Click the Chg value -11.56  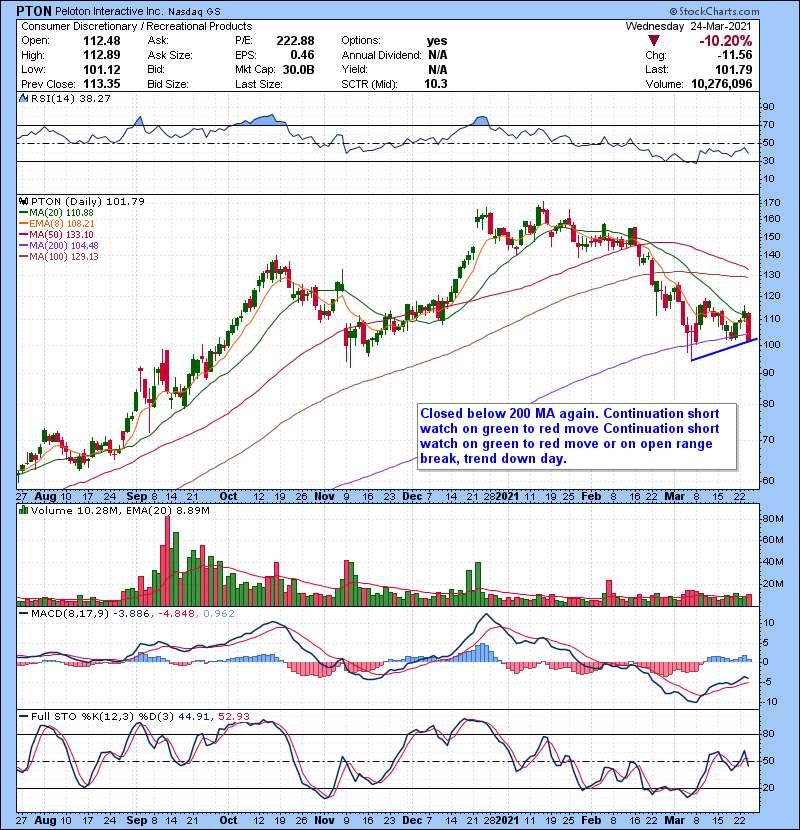735,55
